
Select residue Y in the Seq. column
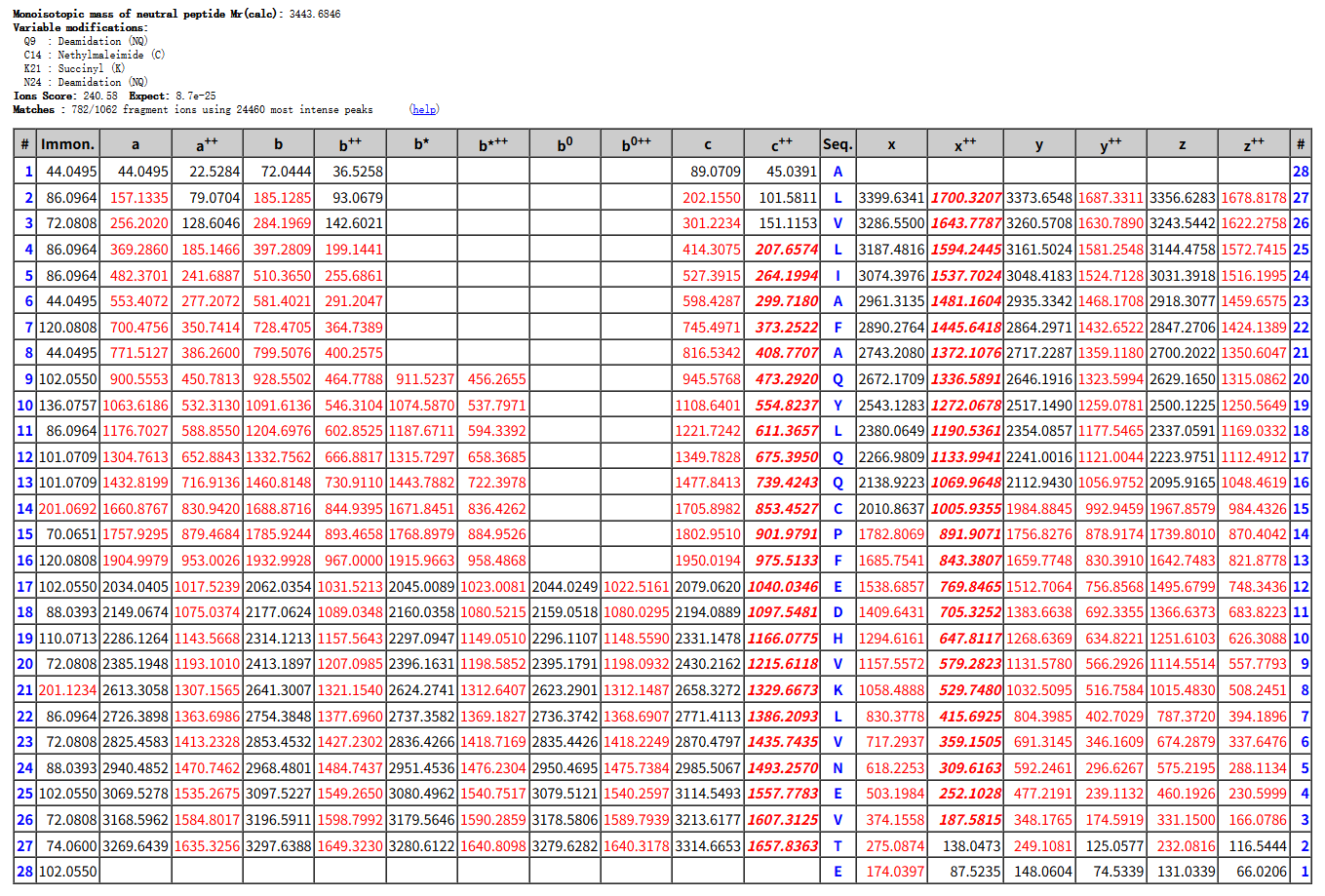pyautogui.click(x=838, y=405)
